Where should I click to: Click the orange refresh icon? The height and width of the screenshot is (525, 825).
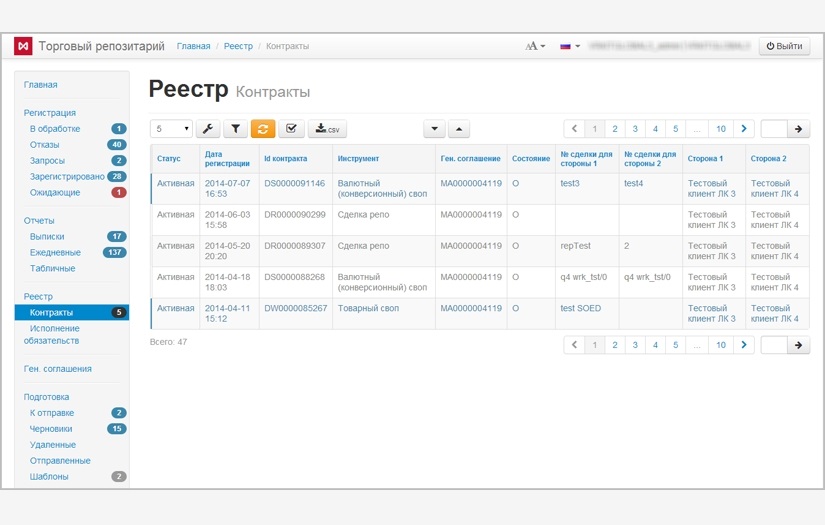(x=263, y=129)
